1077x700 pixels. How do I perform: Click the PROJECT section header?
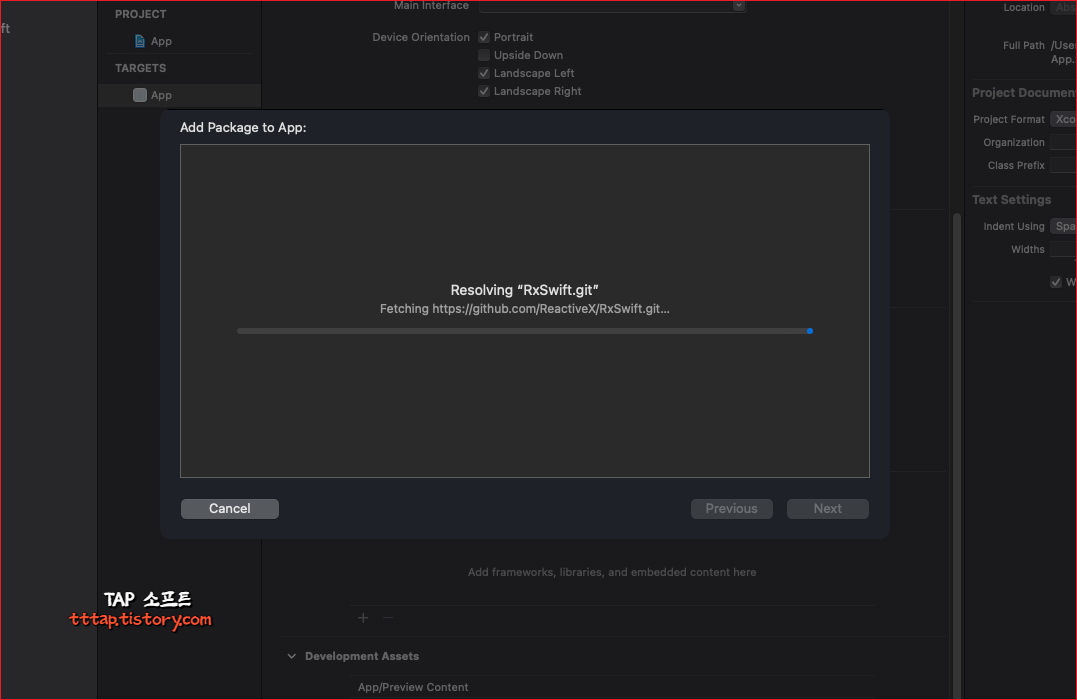coord(140,14)
